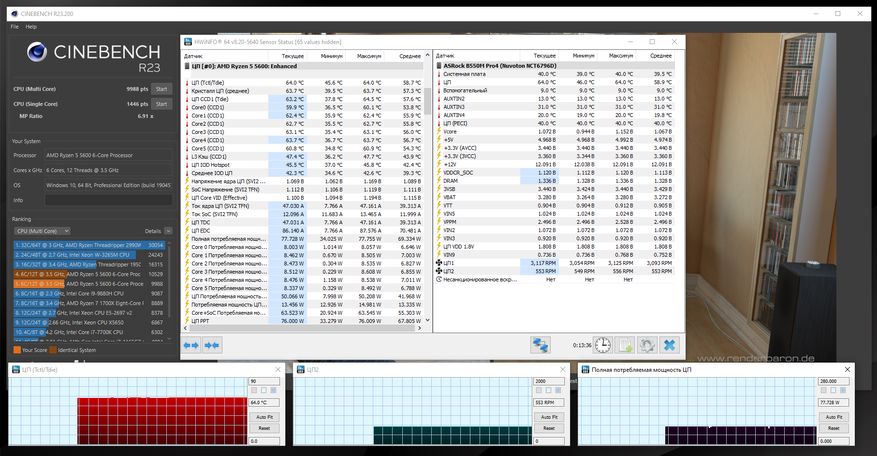877x456 pixels.
Task: Expand the Details dropdown arrow in Ranking
Action: (x=167, y=231)
